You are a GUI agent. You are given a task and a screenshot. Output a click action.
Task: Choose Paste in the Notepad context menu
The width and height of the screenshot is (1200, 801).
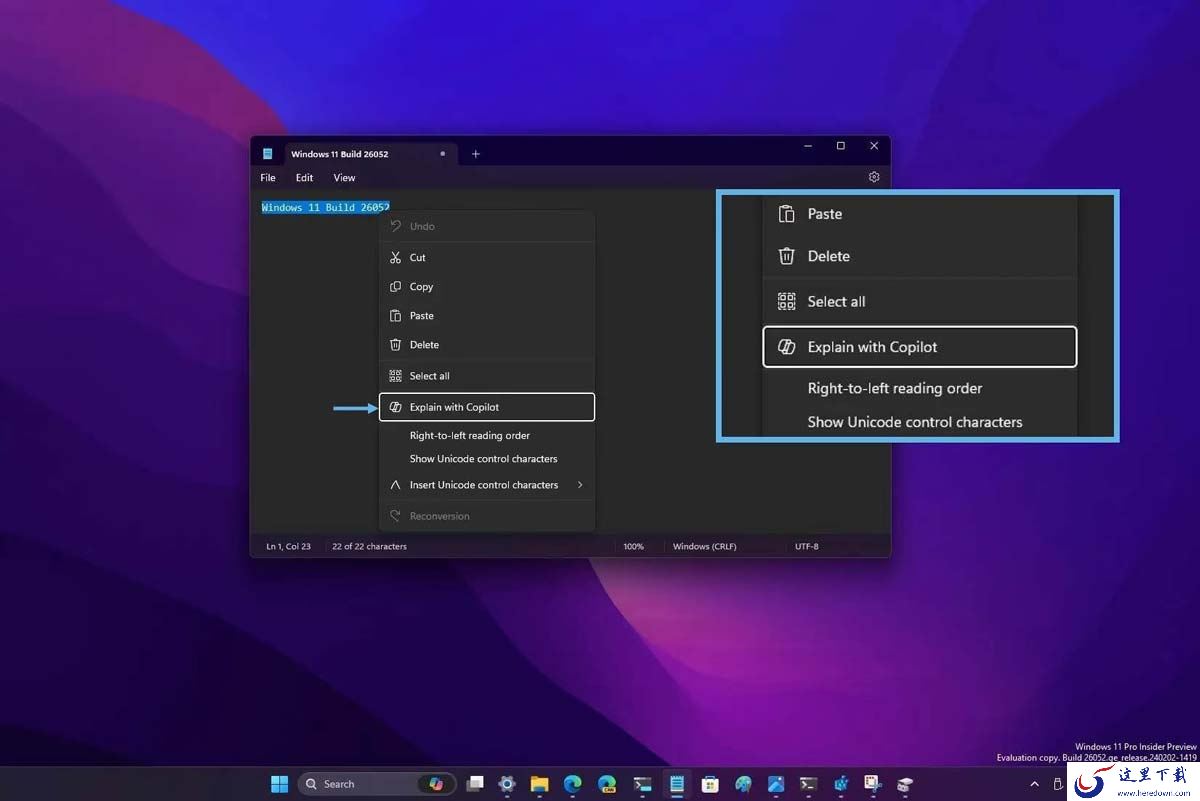point(487,316)
